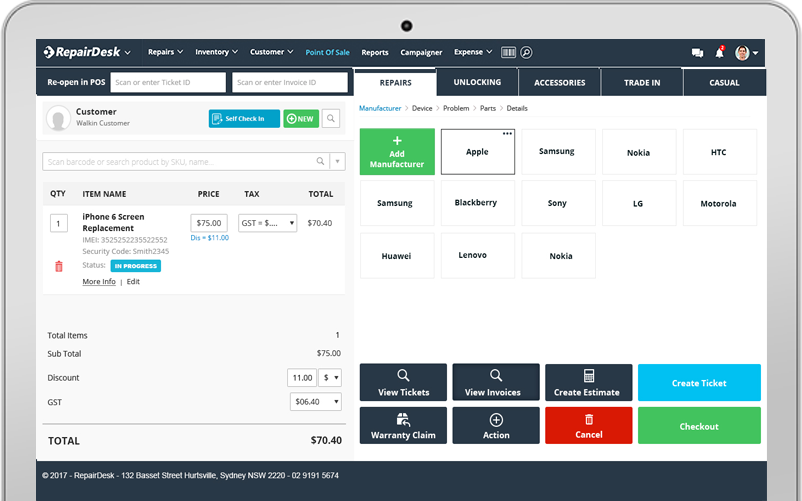Open the Campaigner menu item
Screen dimensions: 802x501
pos(421,52)
